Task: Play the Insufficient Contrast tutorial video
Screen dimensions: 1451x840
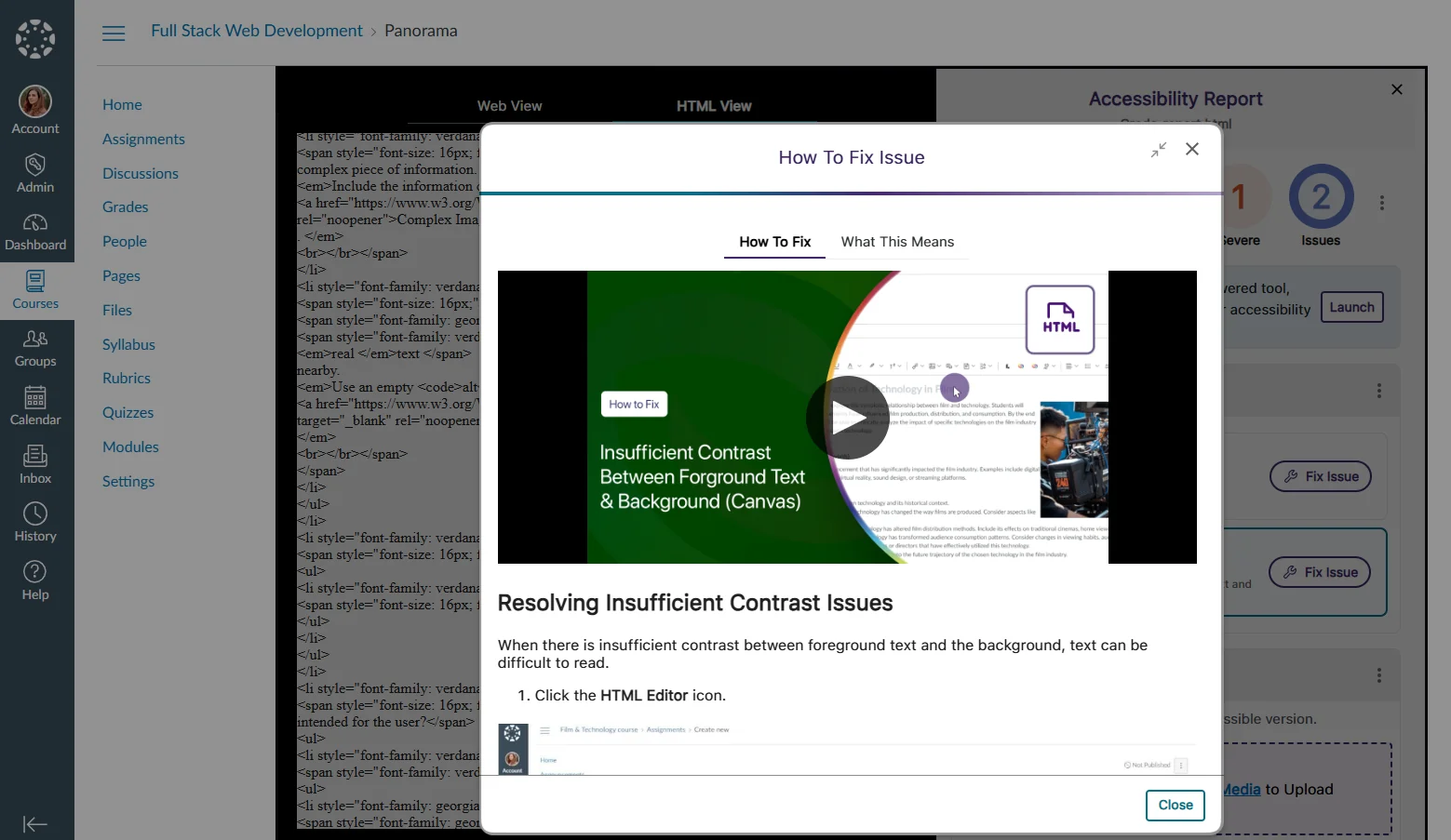Action: 847,418
